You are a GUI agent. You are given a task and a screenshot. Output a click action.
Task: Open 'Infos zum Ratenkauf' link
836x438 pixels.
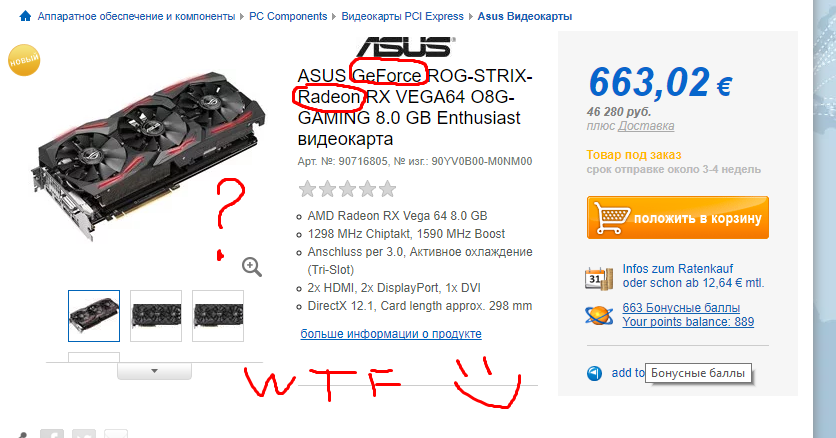coord(678,269)
